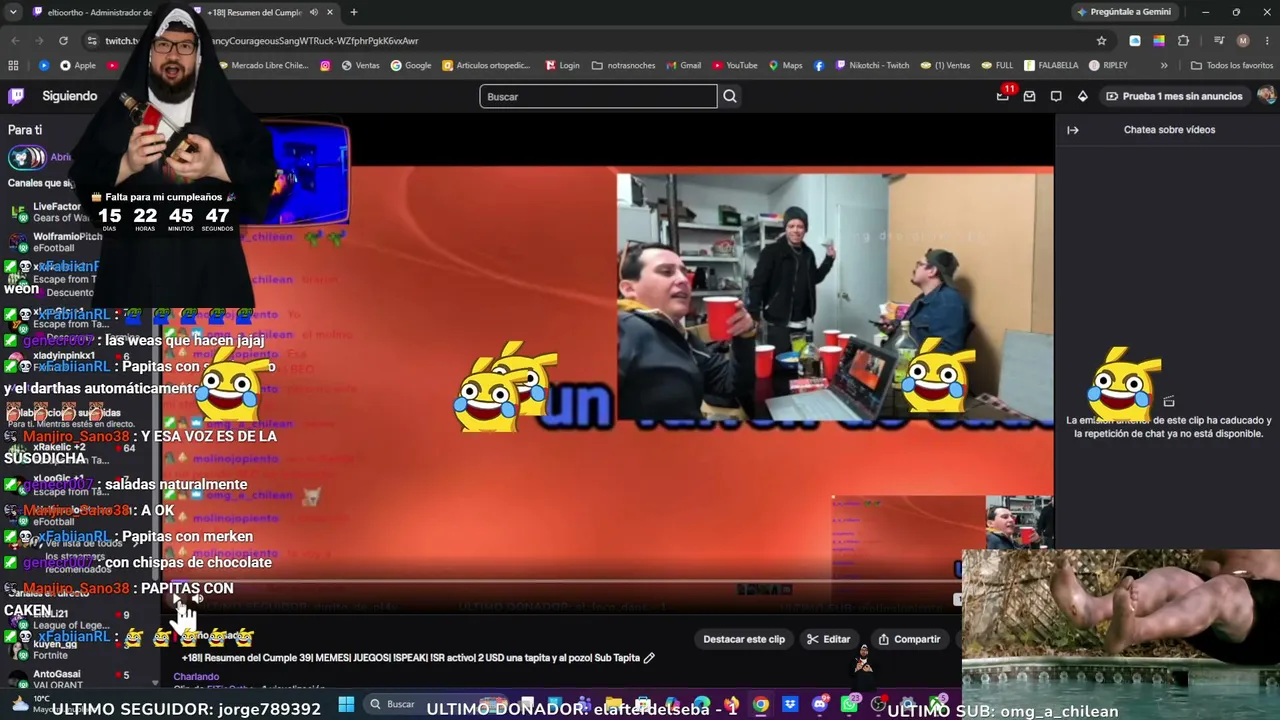Open the notrasnoches bookmarks folder

tap(623, 66)
